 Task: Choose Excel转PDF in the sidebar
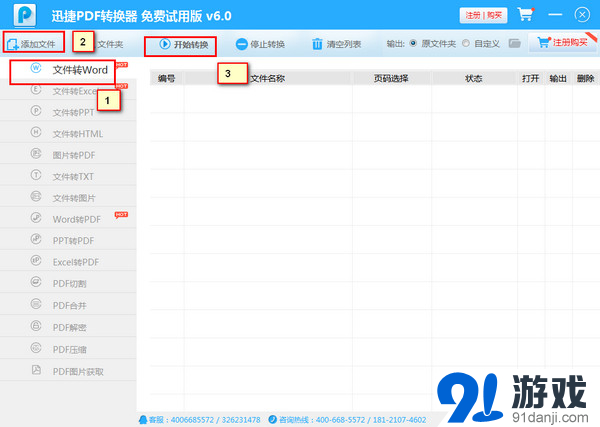[68, 262]
